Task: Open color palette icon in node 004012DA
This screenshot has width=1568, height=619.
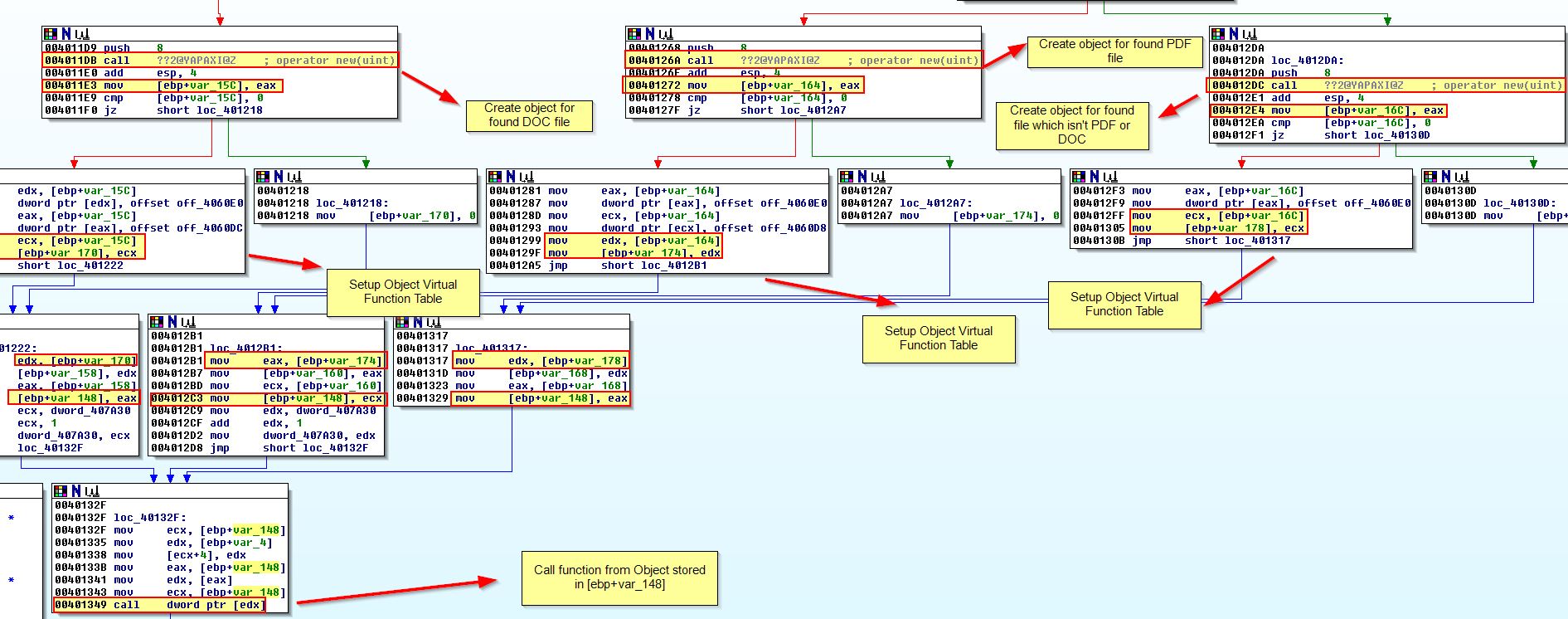Action: [x=1218, y=34]
